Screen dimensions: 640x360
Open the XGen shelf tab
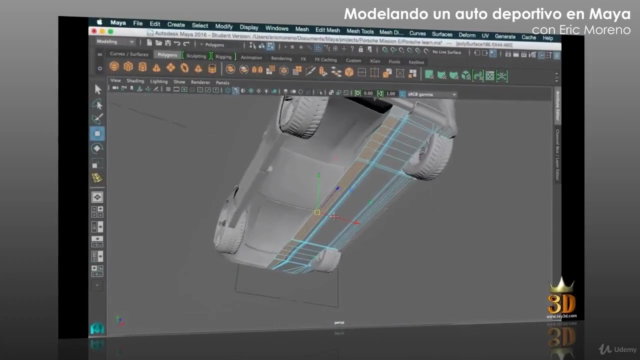[x=375, y=61]
